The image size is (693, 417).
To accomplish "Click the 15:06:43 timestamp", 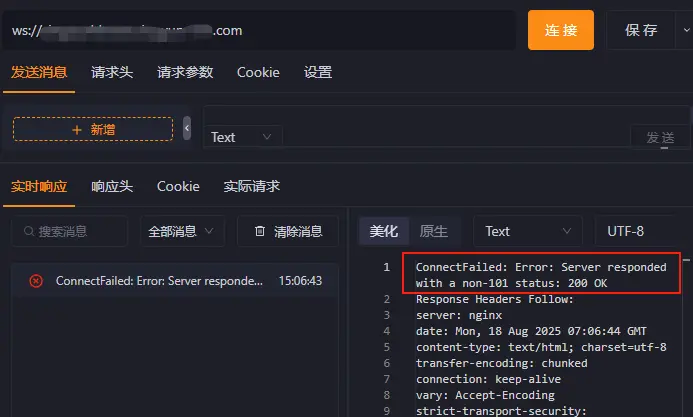I will 300,281.
